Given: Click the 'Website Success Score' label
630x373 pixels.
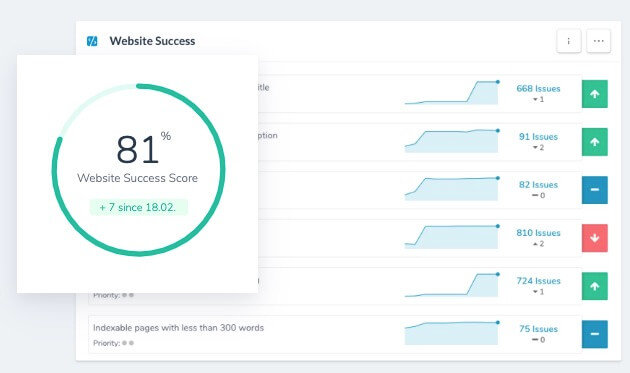Looking at the screenshot, I should point(137,178).
